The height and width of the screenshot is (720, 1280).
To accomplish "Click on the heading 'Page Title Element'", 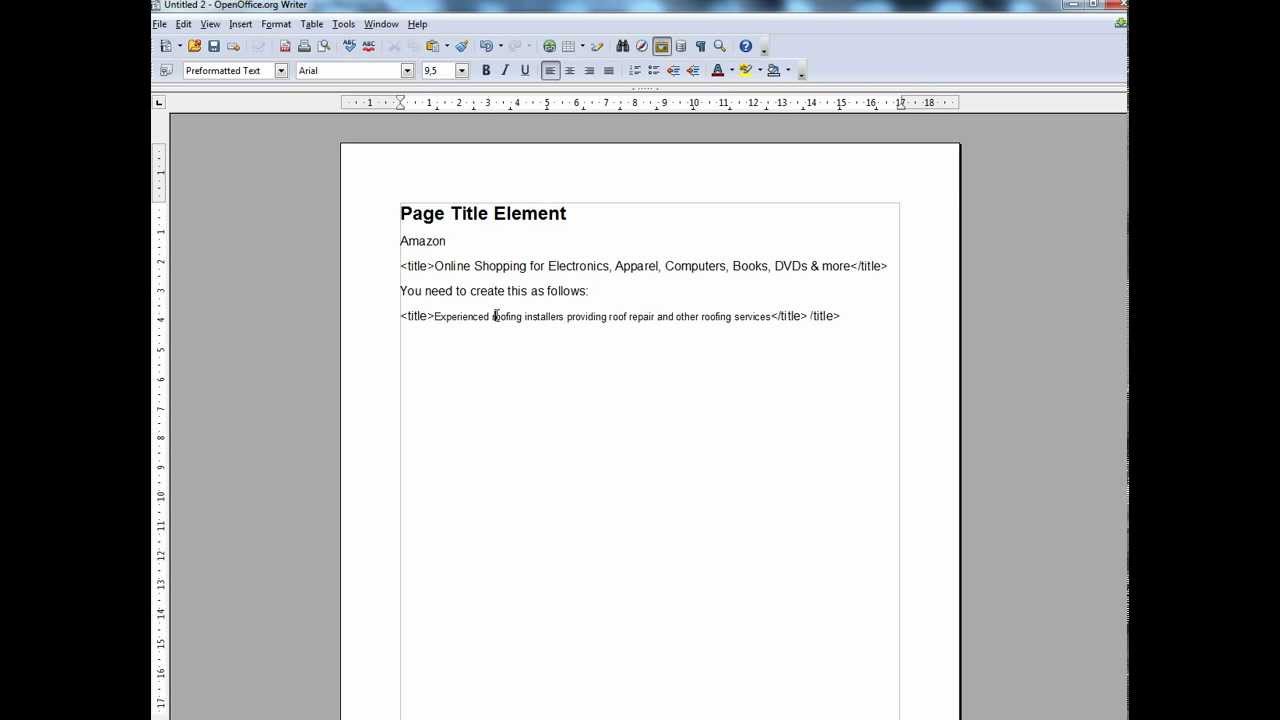I will tap(483, 213).
